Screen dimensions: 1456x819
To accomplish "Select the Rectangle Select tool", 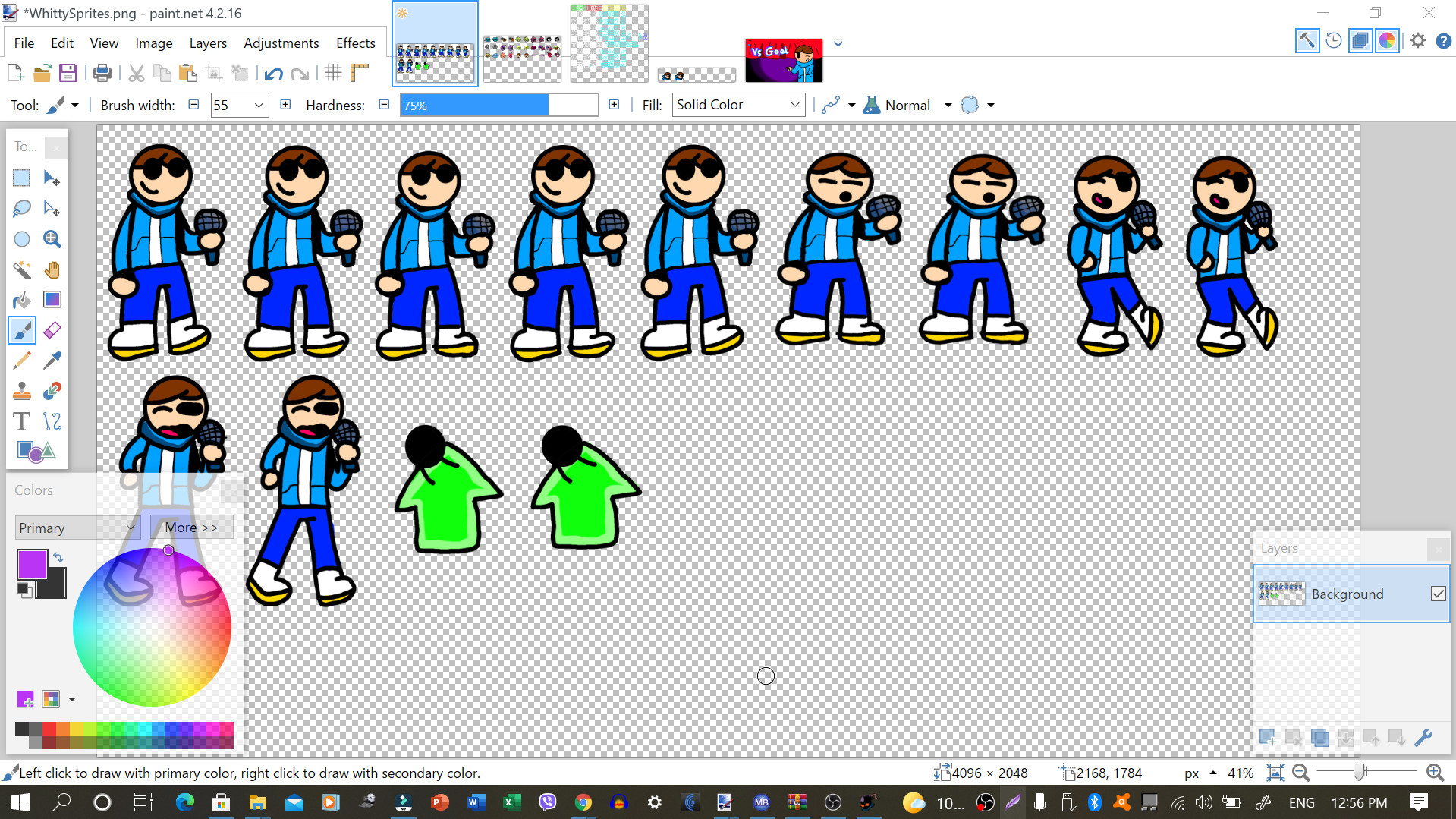I will tap(21, 178).
